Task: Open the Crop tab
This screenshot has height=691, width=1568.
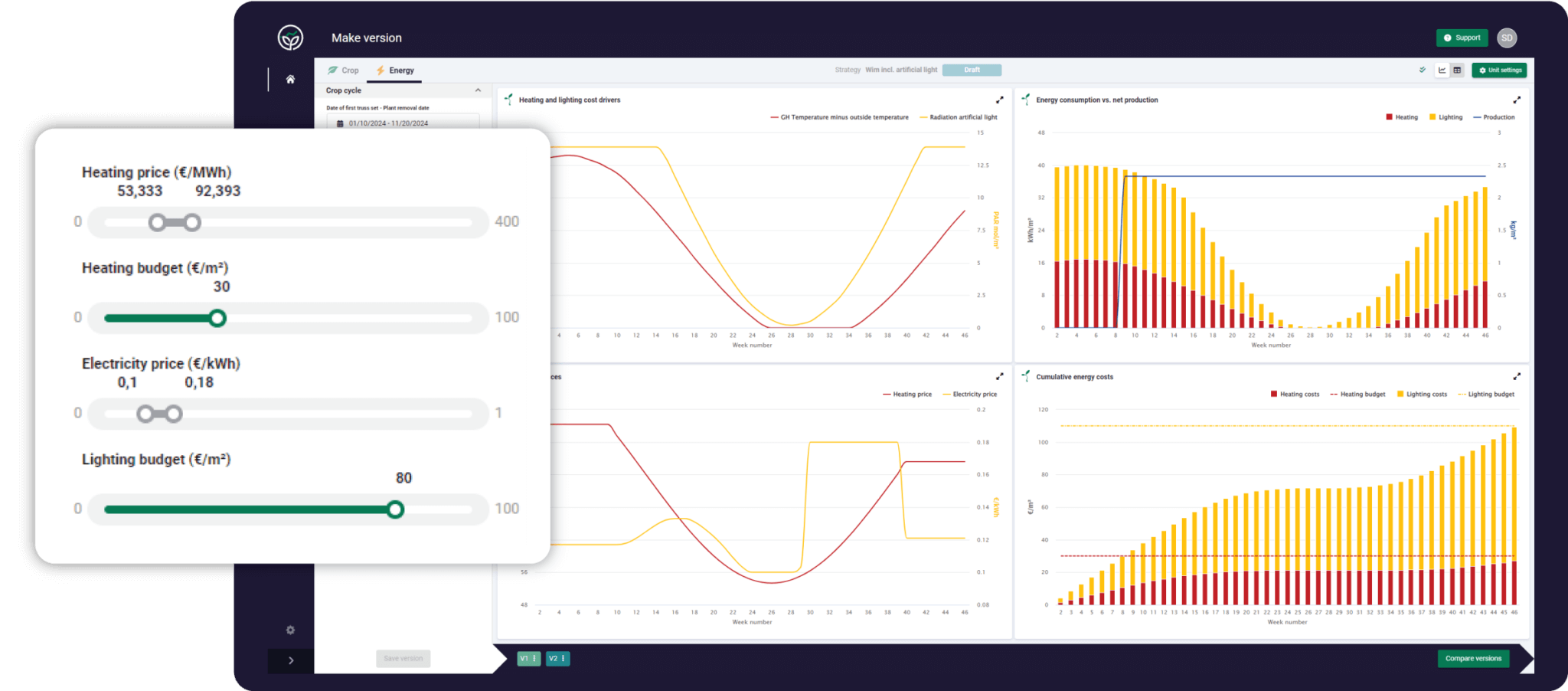Action: pyautogui.click(x=343, y=70)
